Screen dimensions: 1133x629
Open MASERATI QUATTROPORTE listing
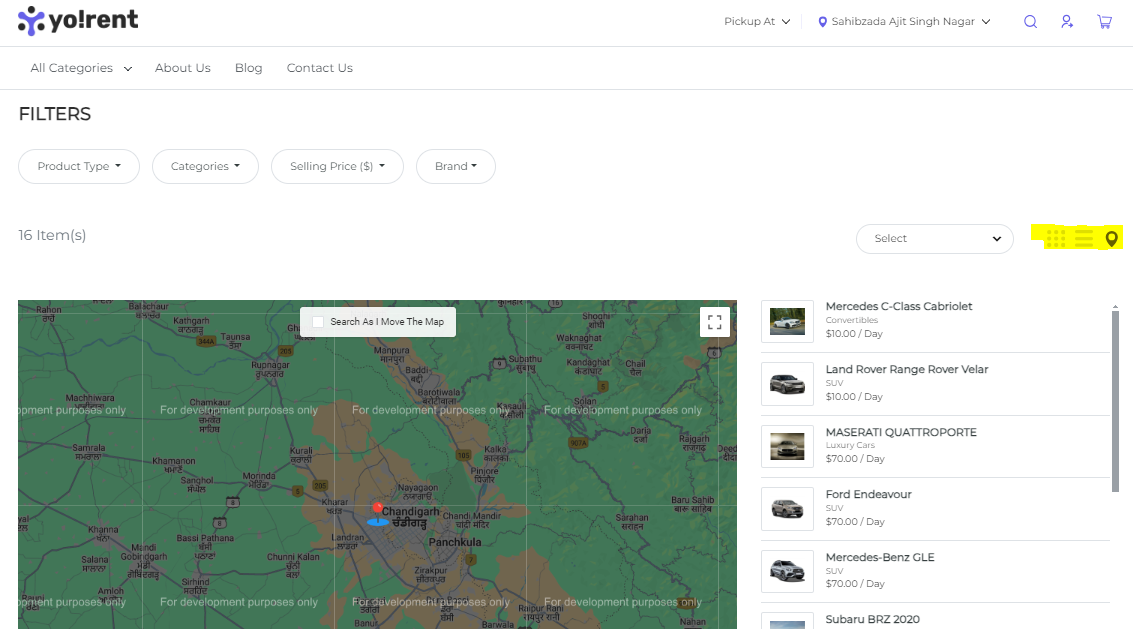pos(901,432)
